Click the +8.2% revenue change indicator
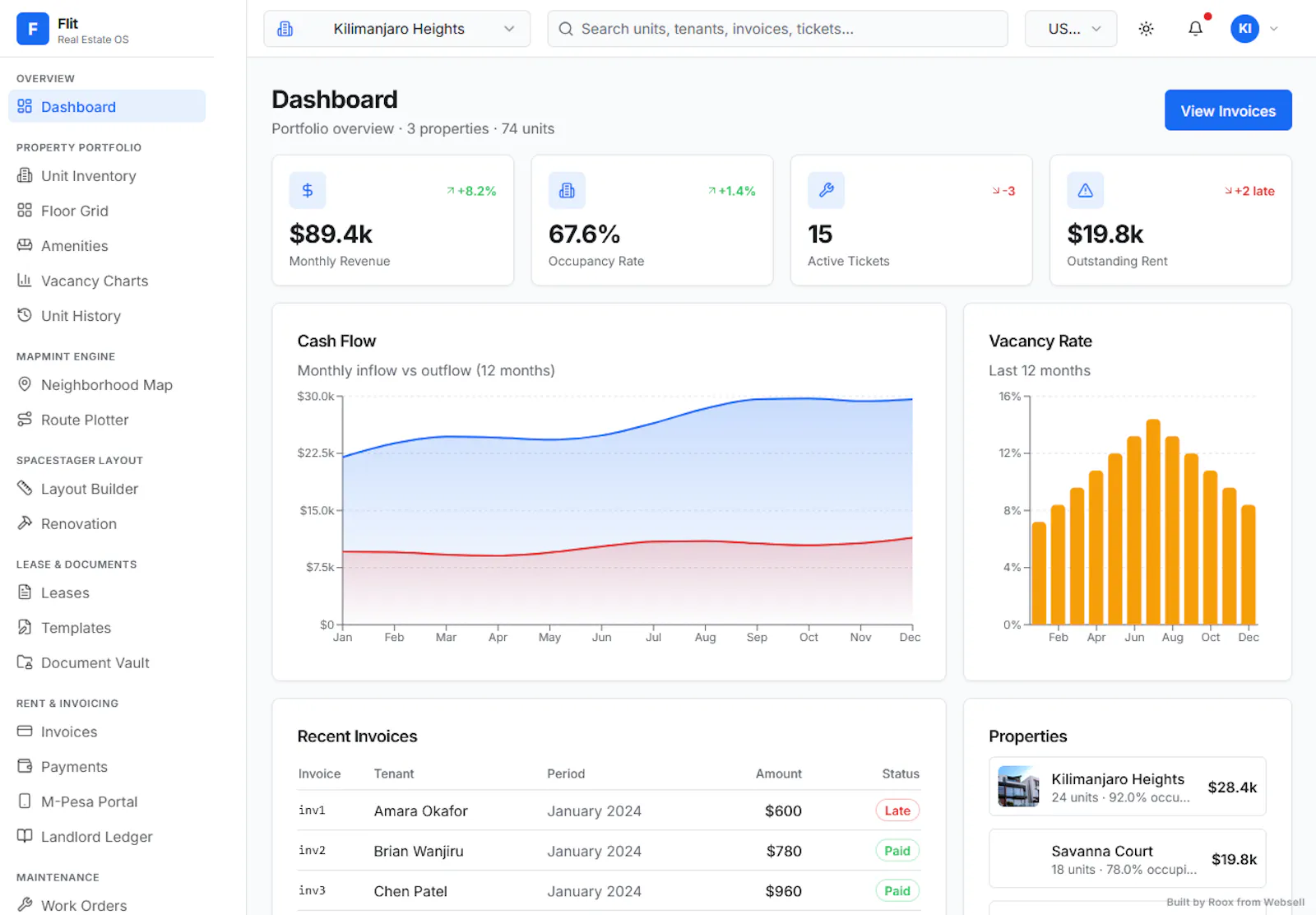 click(x=471, y=191)
